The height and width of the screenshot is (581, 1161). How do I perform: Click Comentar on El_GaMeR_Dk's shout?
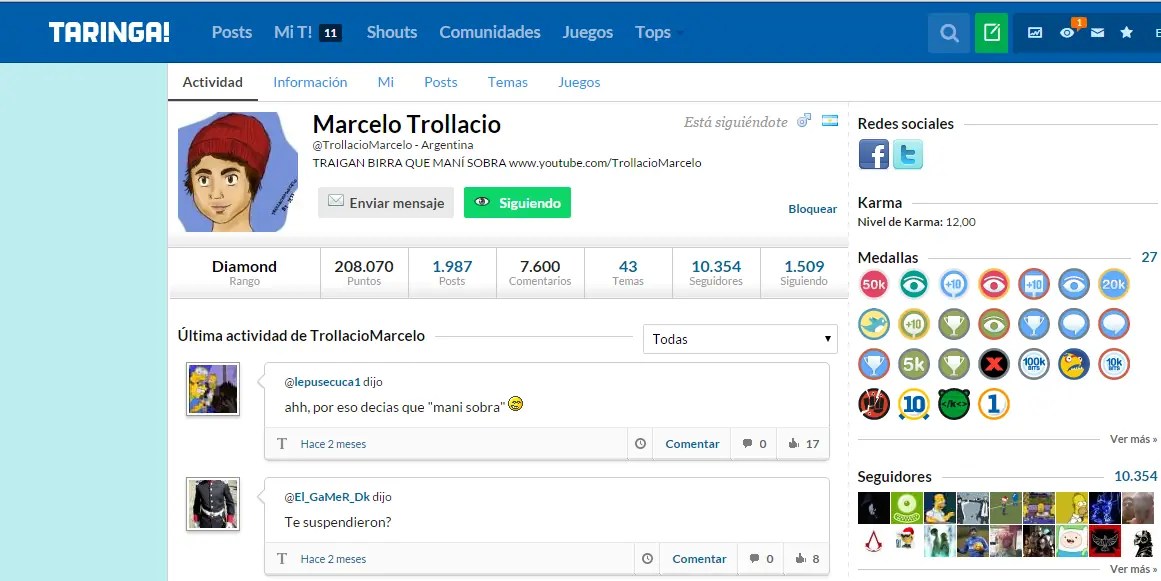(x=699, y=559)
